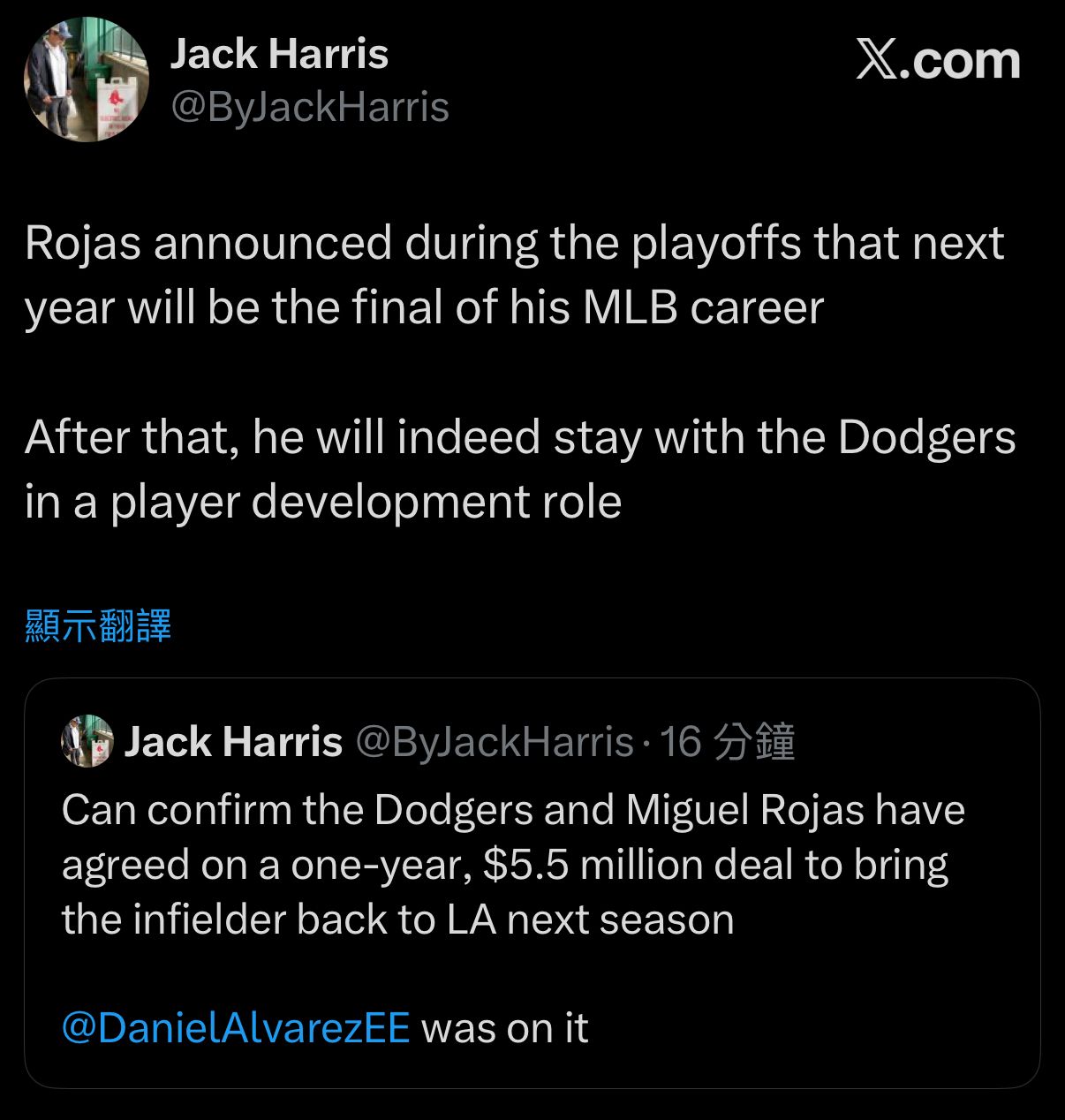Click the bold Jack Harris name in the quoted post

[x=233, y=742]
